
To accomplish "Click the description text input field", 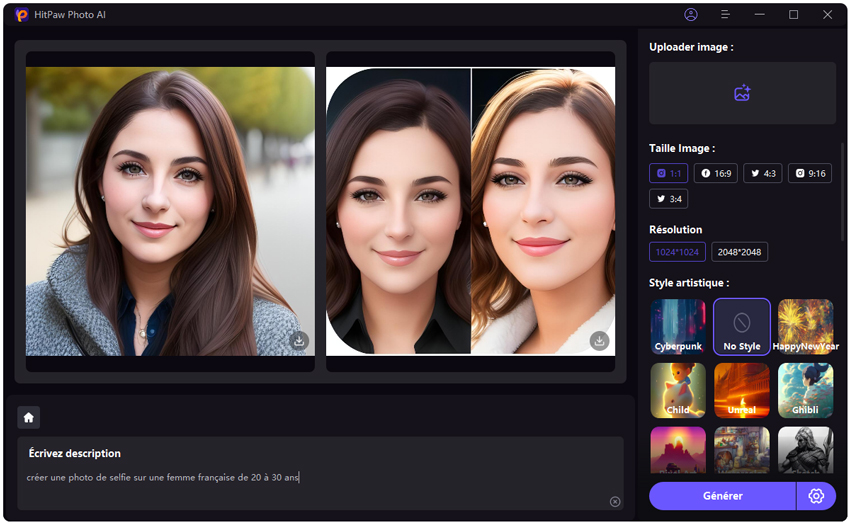I will [x=310, y=478].
